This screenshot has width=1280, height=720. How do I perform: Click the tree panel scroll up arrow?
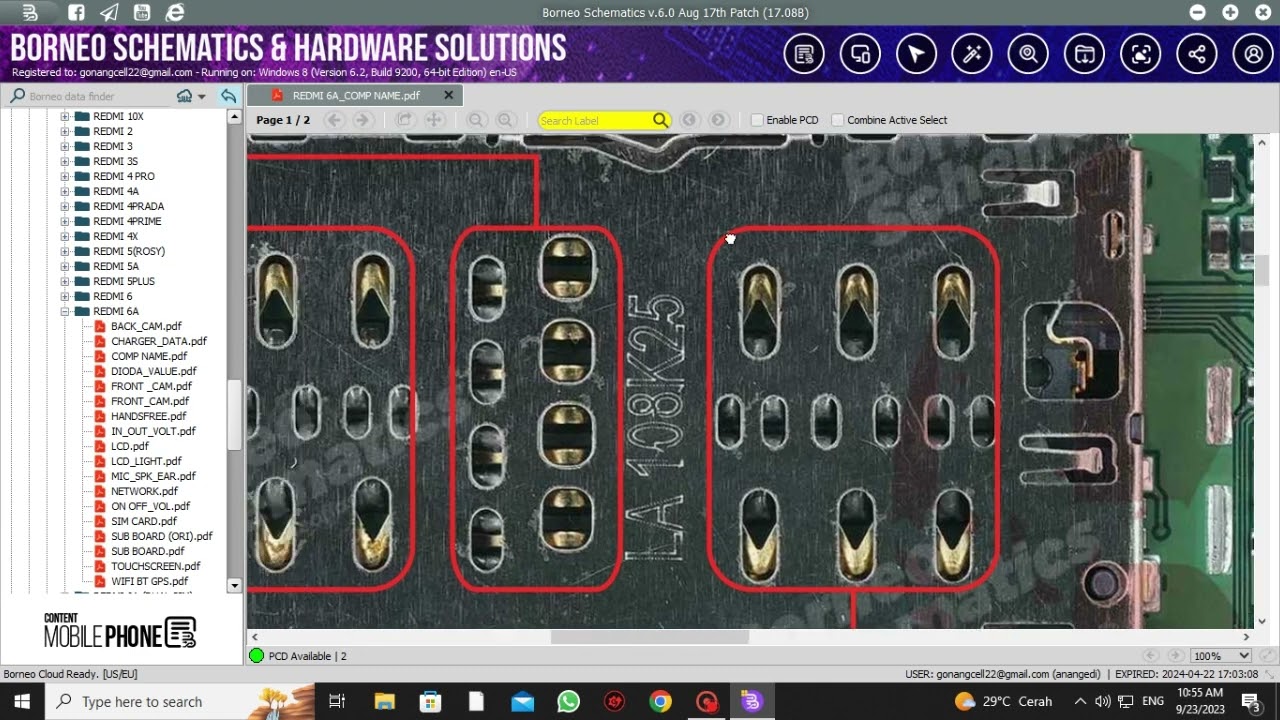click(x=235, y=117)
